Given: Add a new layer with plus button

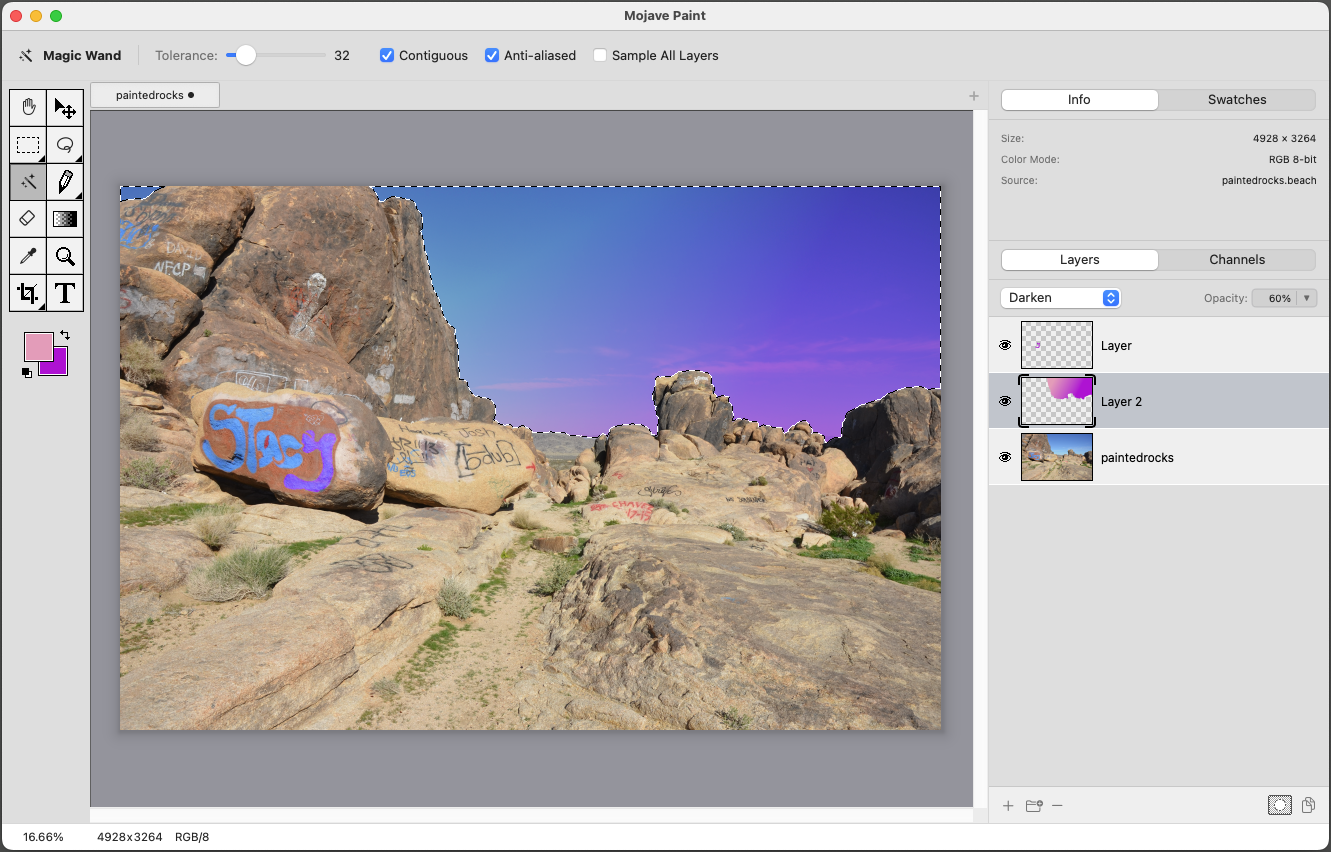Looking at the screenshot, I should 1008,805.
